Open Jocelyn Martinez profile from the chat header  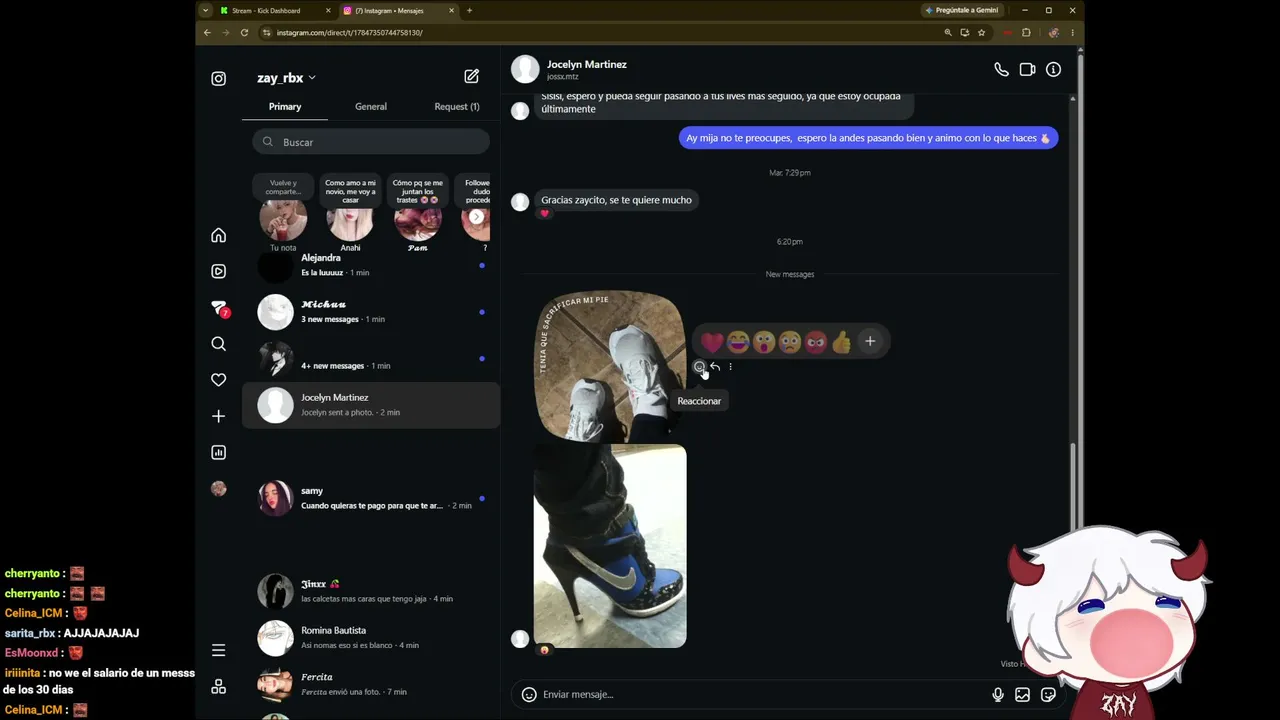click(x=586, y=69)
